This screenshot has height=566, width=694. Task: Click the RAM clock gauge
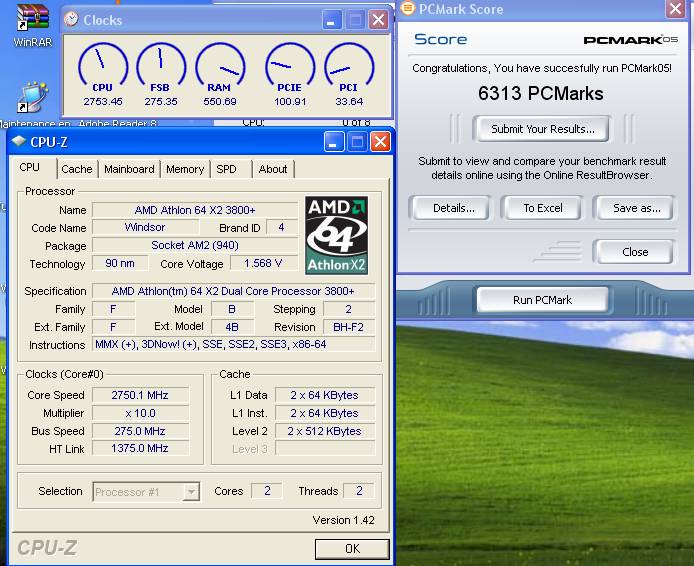(220, 64)
